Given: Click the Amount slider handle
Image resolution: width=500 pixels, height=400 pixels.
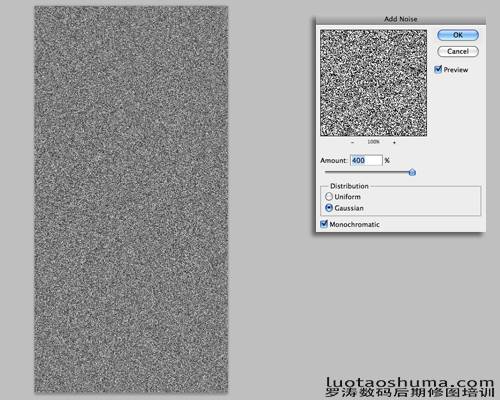Looking at the screenshot, I should (412, 172).
